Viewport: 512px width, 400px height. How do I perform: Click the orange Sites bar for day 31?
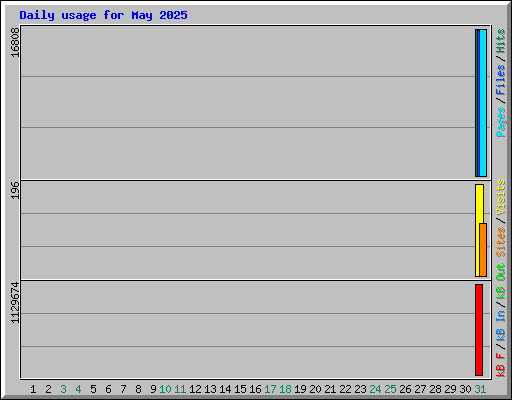click(x=483, y=250)
